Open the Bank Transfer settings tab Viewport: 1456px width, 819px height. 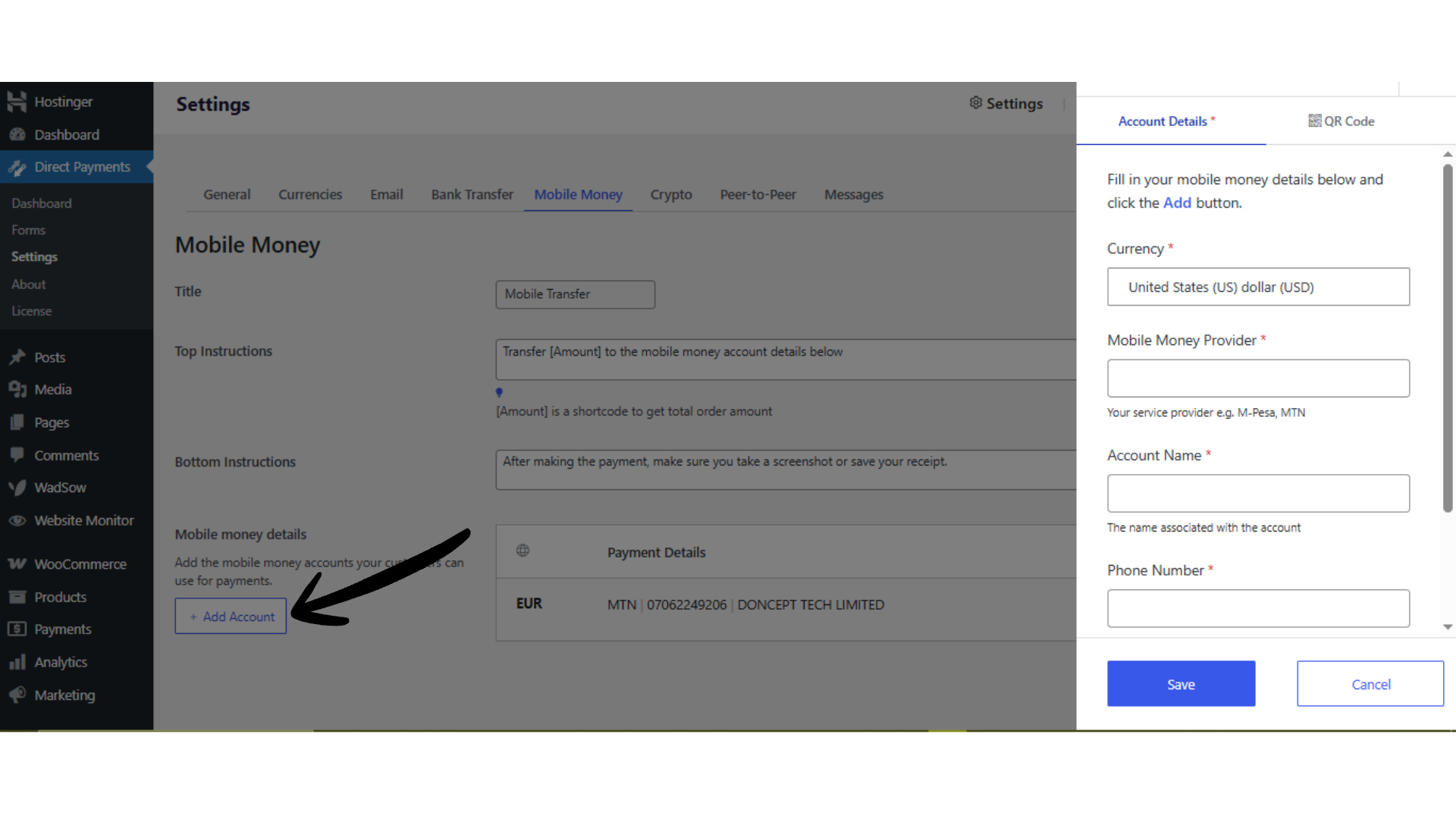[472, 195]
